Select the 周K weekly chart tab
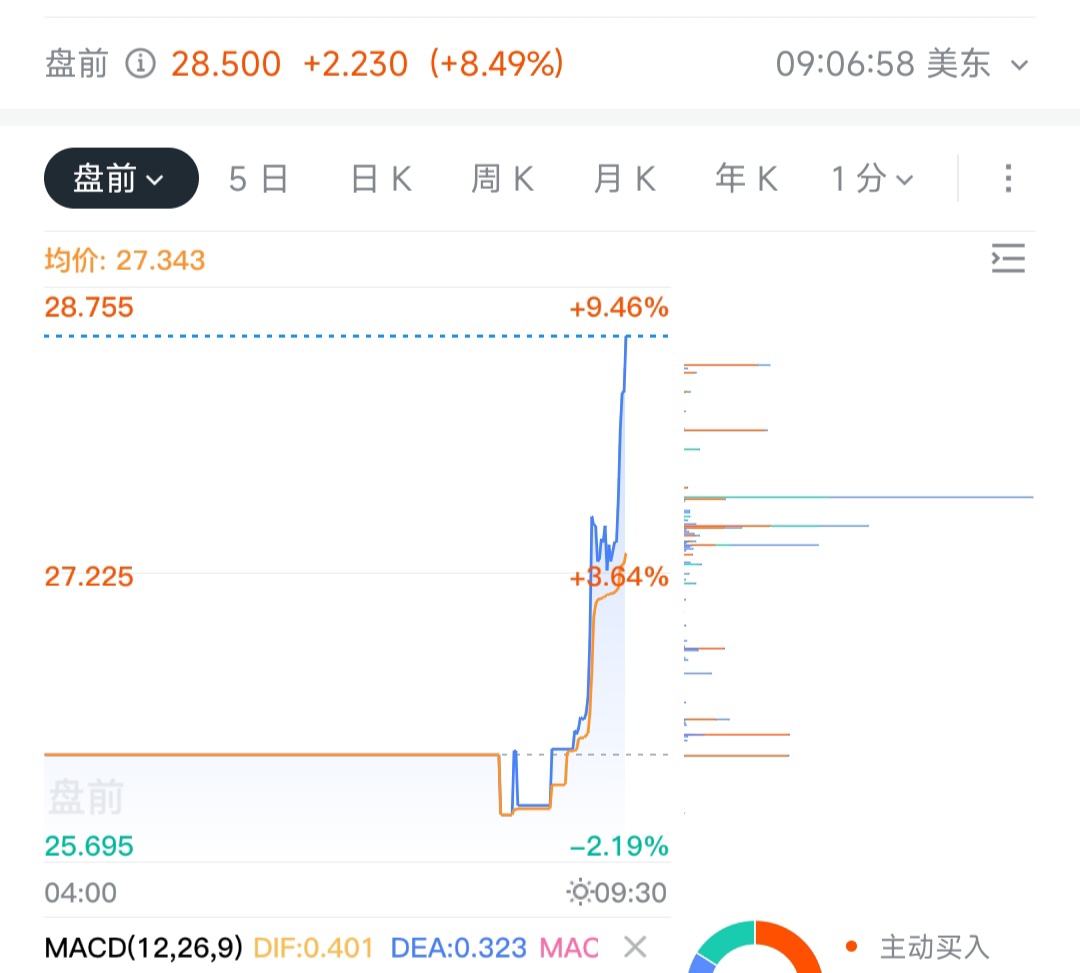The height and width of the screenshot is (973, 1080). click(x=503, y=179)
